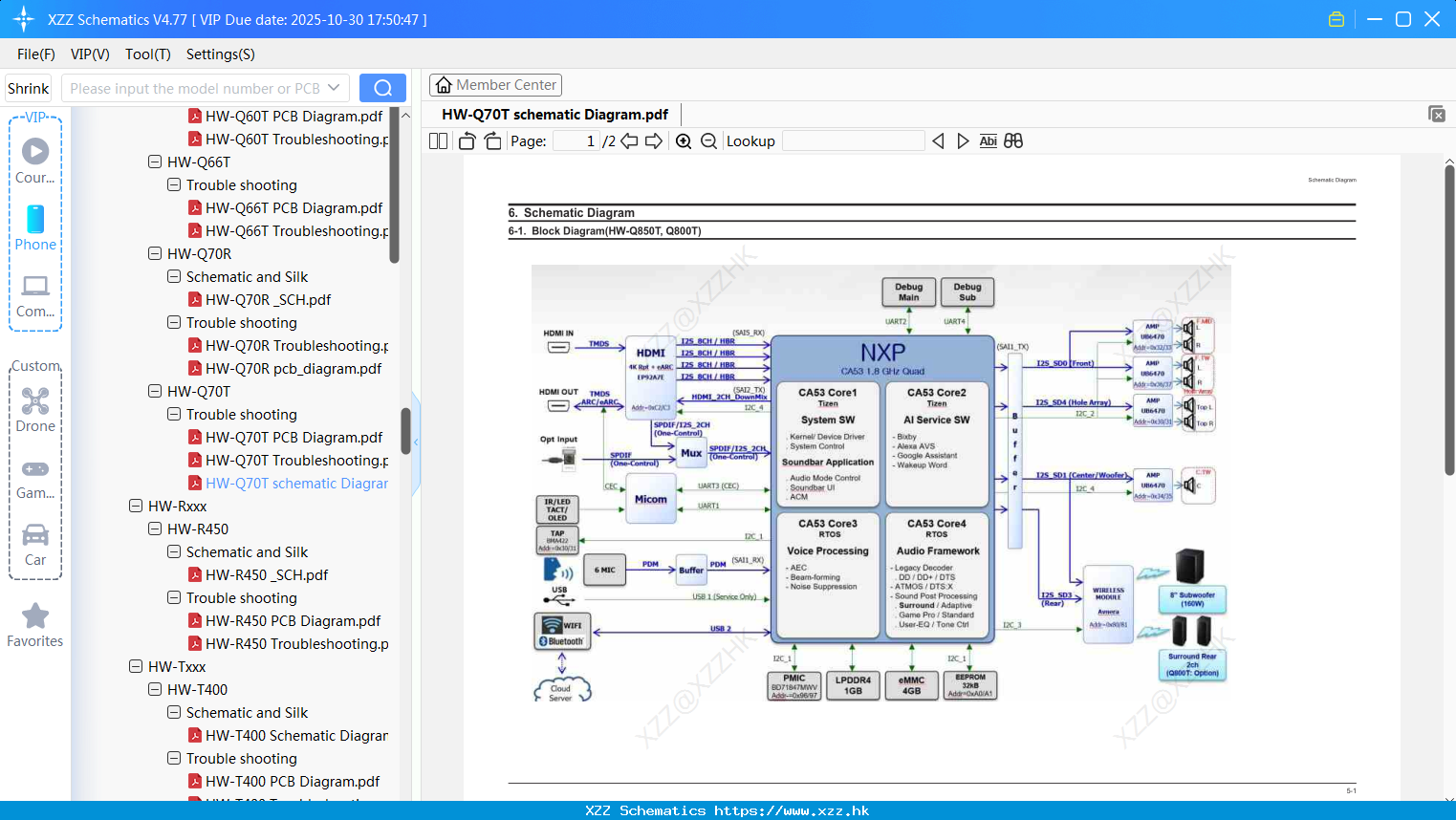1456x820 pixels.
Task: Toggle the Abi whole-word match icon
Action: pyautogui.click(x=989, y=140)
